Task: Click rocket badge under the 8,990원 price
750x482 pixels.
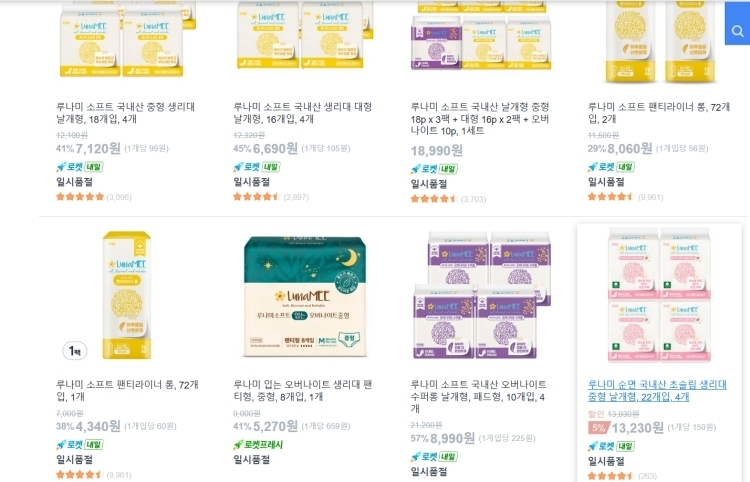Action: coord(435,456)
